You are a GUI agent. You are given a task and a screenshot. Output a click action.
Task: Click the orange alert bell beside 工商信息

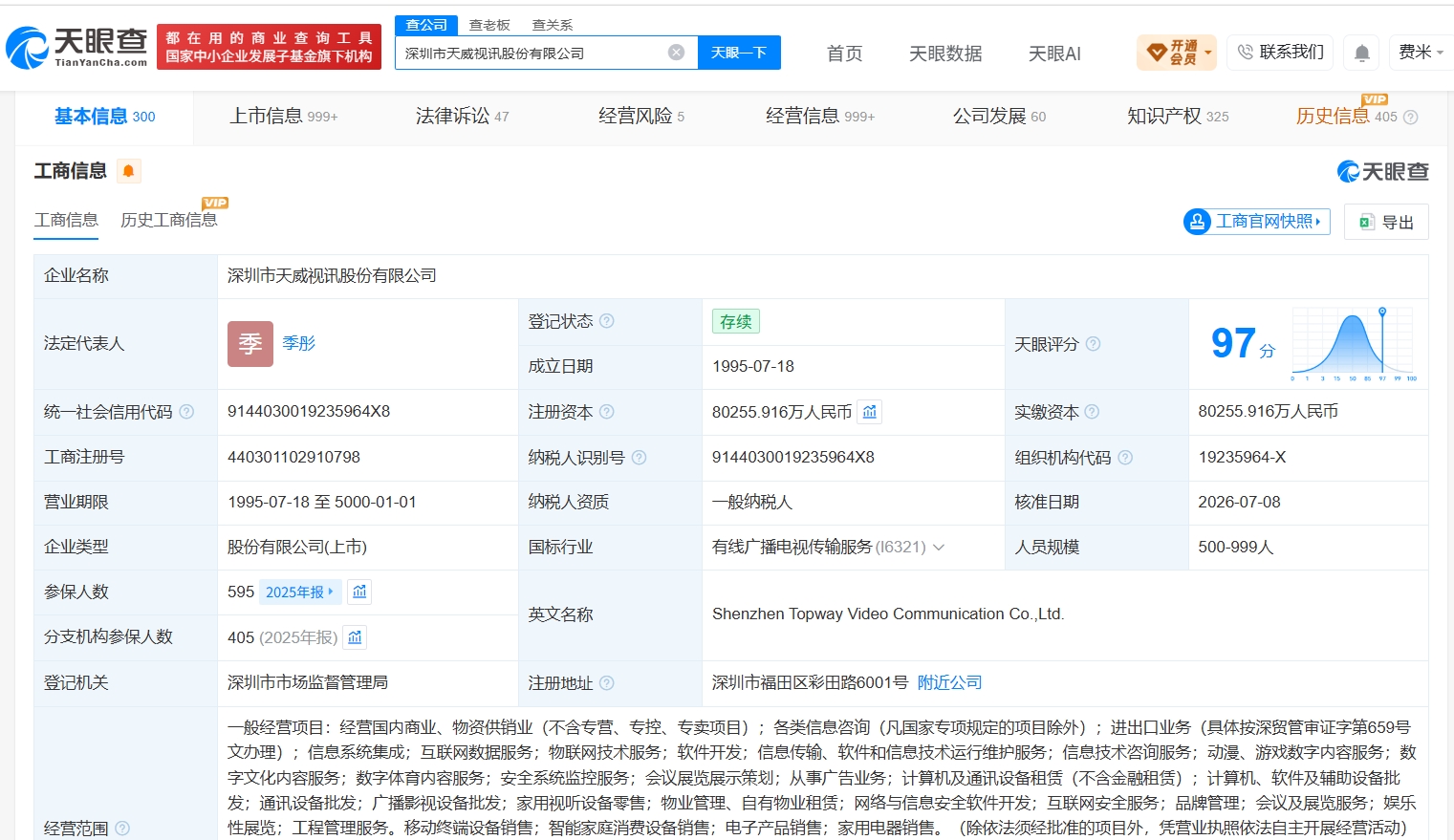click(128, 171)
